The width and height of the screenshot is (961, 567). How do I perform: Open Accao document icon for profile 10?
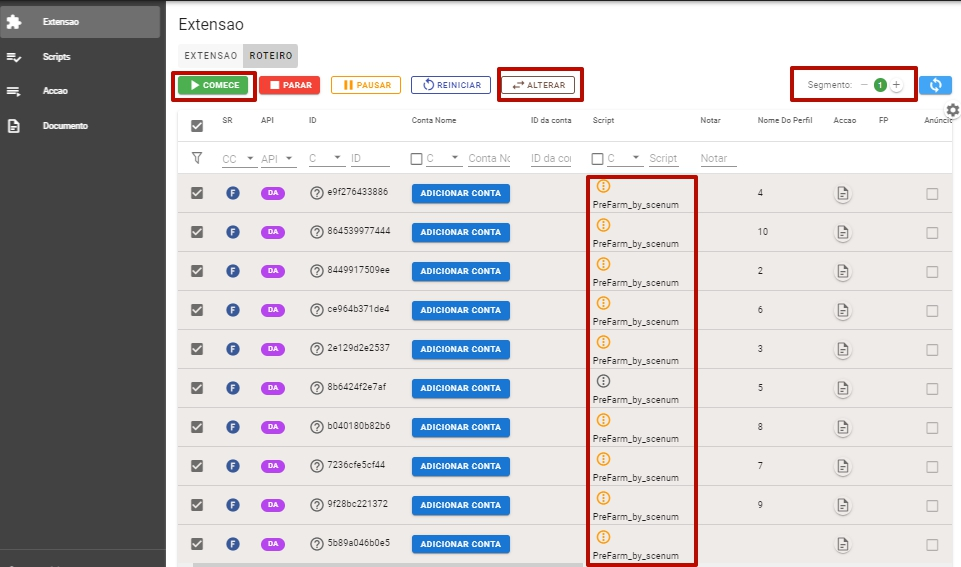tap(843, 233)
